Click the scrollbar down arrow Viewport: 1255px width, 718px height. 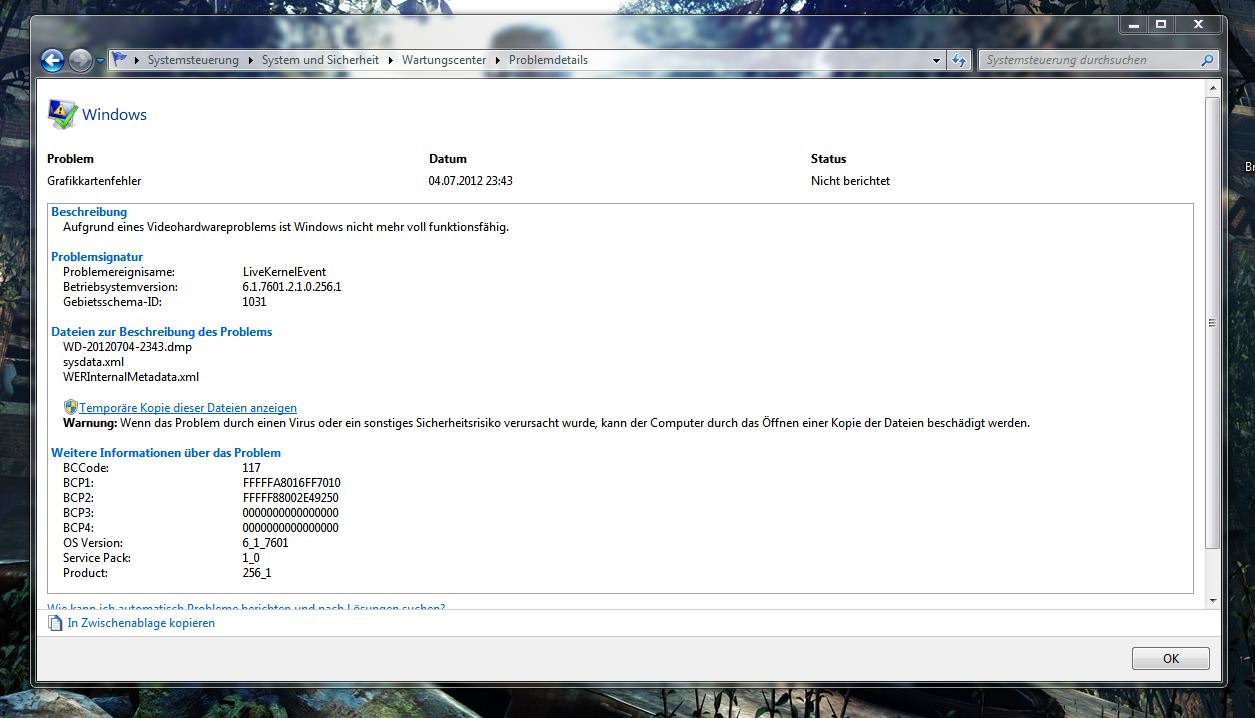(x=1212, y=601)
